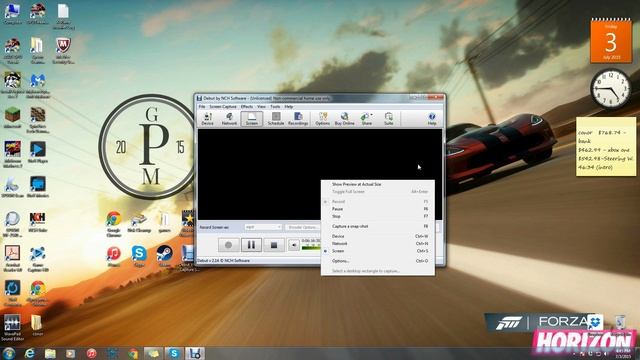This screenshot has width=640, height=360.
Task: Select Network in the context menu
Action: click(378, 244)
